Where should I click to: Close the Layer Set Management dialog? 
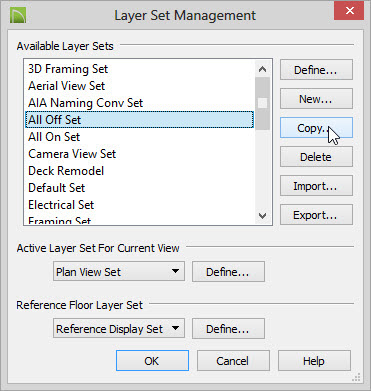[x=349, y=10]
